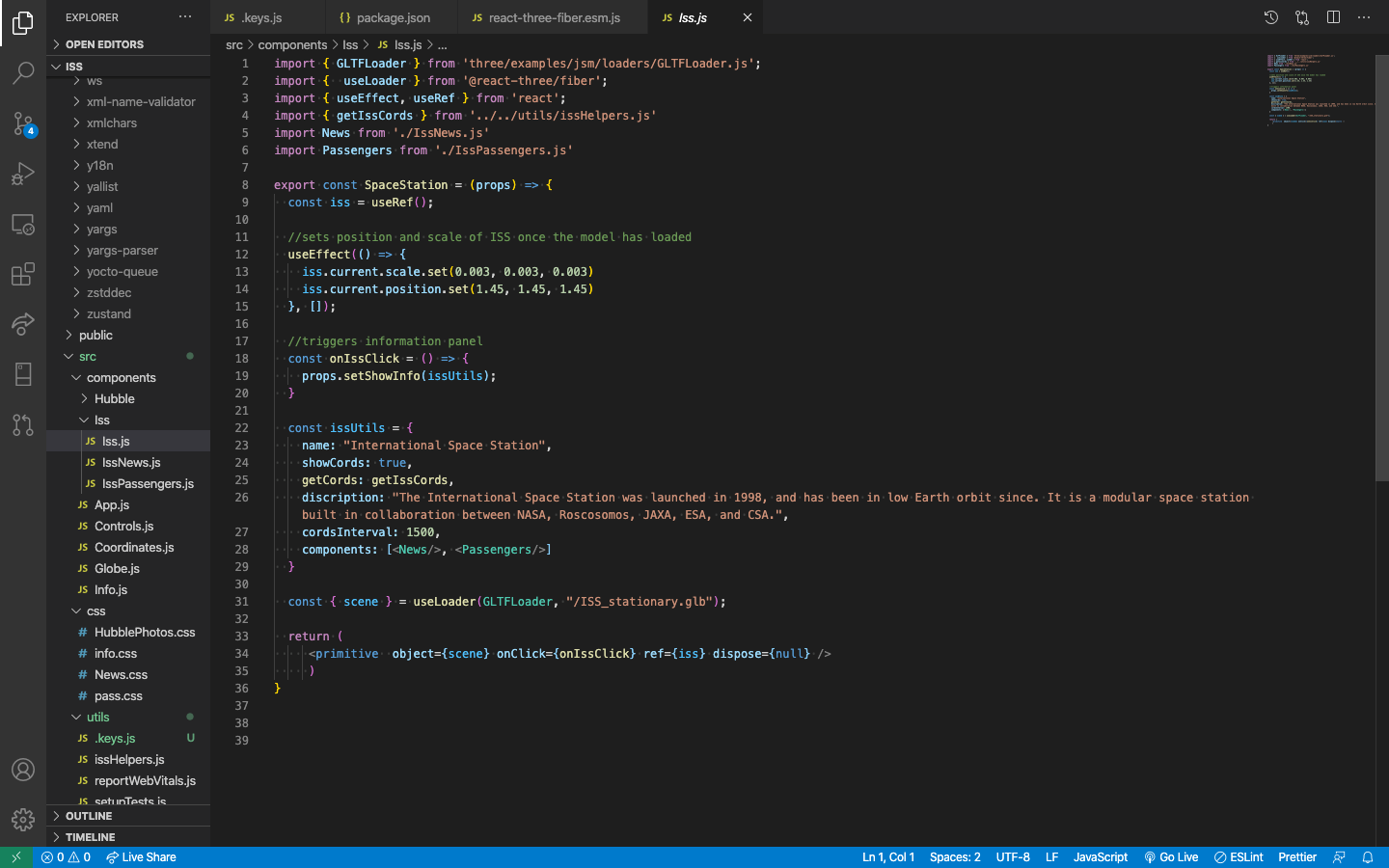Click components in the breadcrumb bar
Image resolution: width=1389 pixels, height=868 pixels.
tap(292, 44)
